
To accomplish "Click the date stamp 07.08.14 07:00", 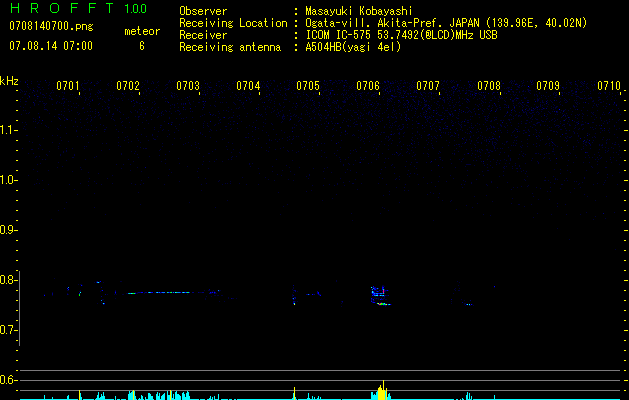I will click(51, 46).
